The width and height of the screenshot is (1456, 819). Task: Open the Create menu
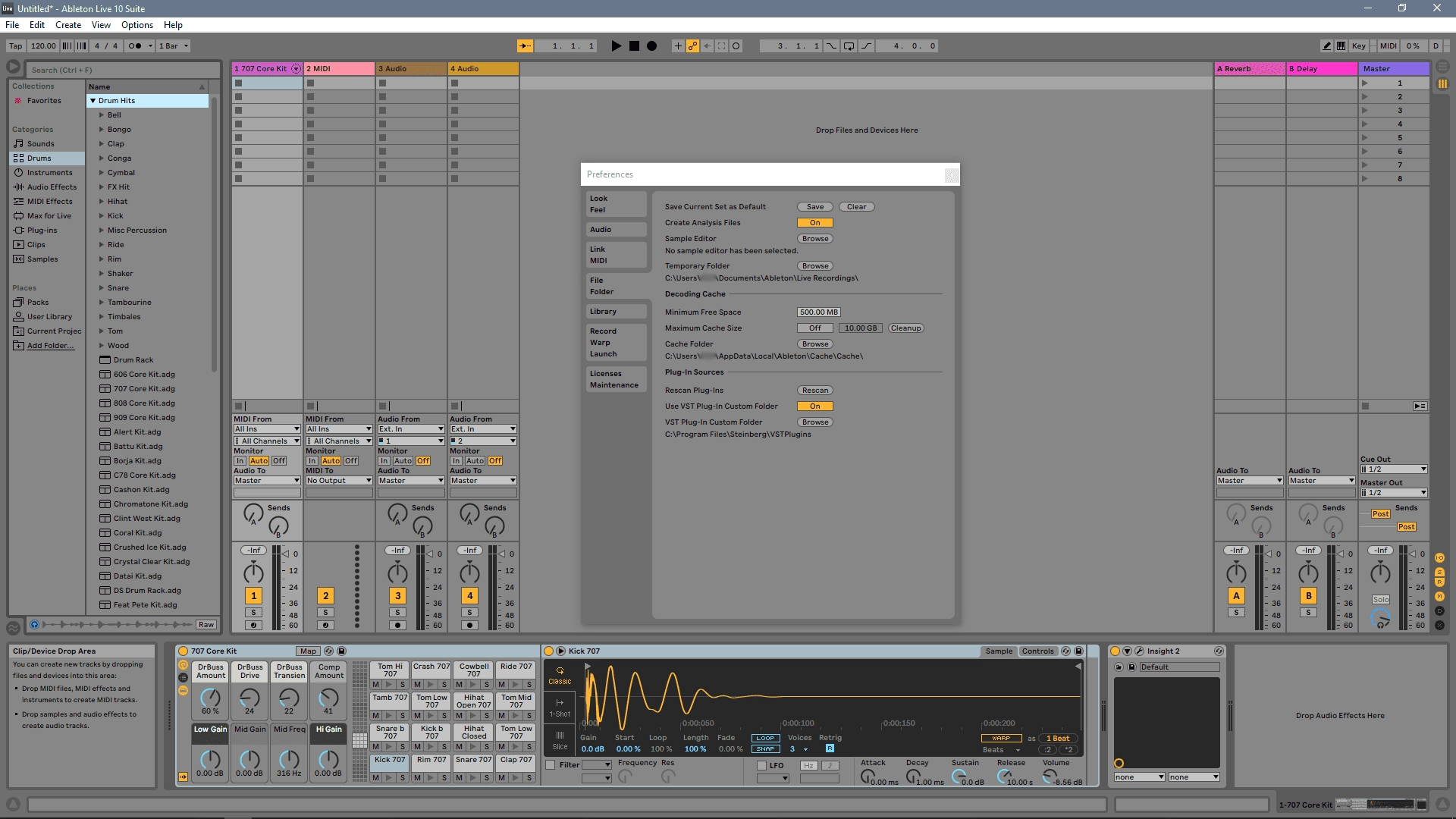pos(68,25)
